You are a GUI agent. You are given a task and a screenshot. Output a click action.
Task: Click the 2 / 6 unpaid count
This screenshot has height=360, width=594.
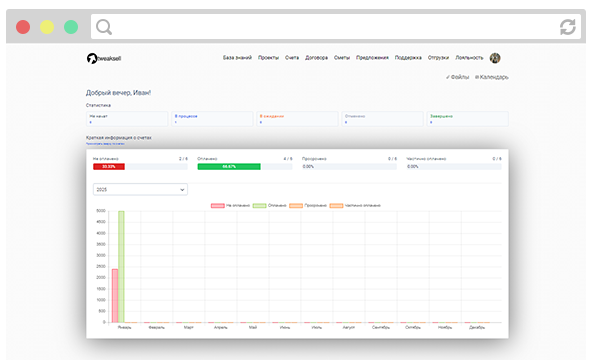[x=183, y=159]
